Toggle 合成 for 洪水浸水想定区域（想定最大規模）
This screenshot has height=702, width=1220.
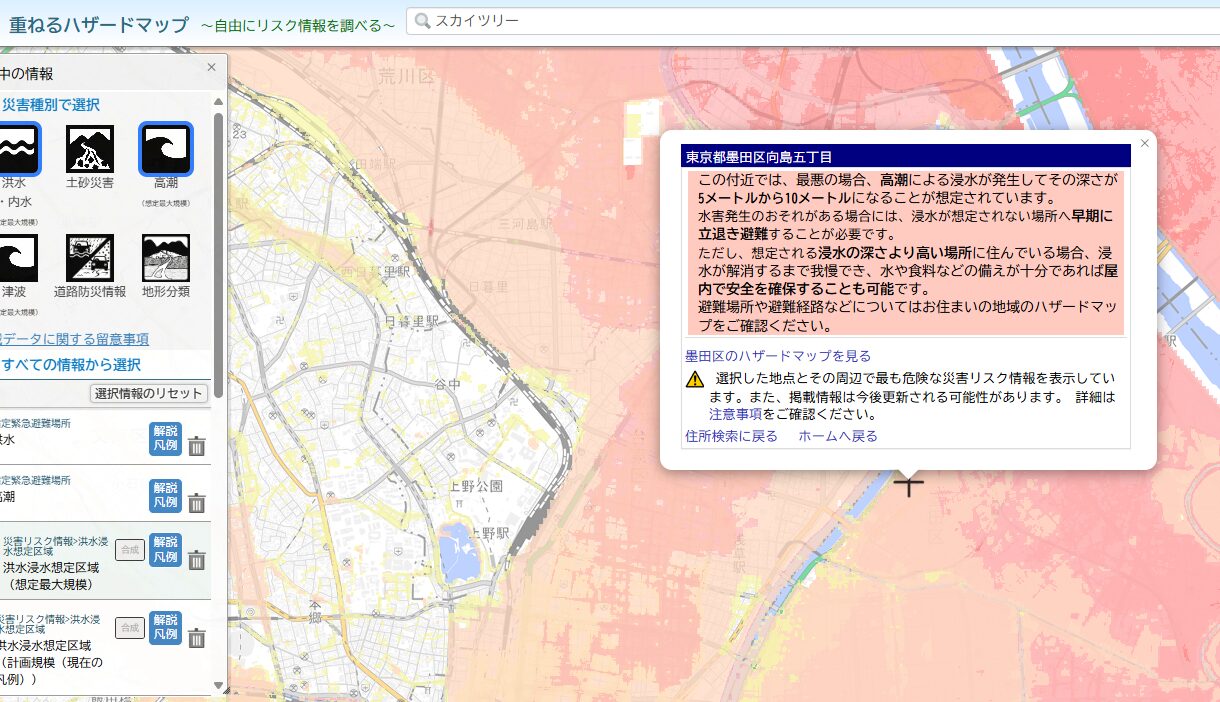pyautogui.click(x=130, y=549)
